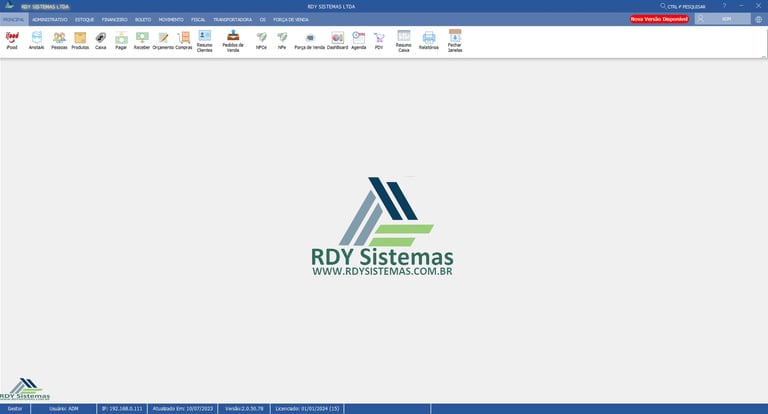Click the Usuário: ADM status entry
Image resolution: width=768 pixels, height=414 pixels.
(64, 409)
